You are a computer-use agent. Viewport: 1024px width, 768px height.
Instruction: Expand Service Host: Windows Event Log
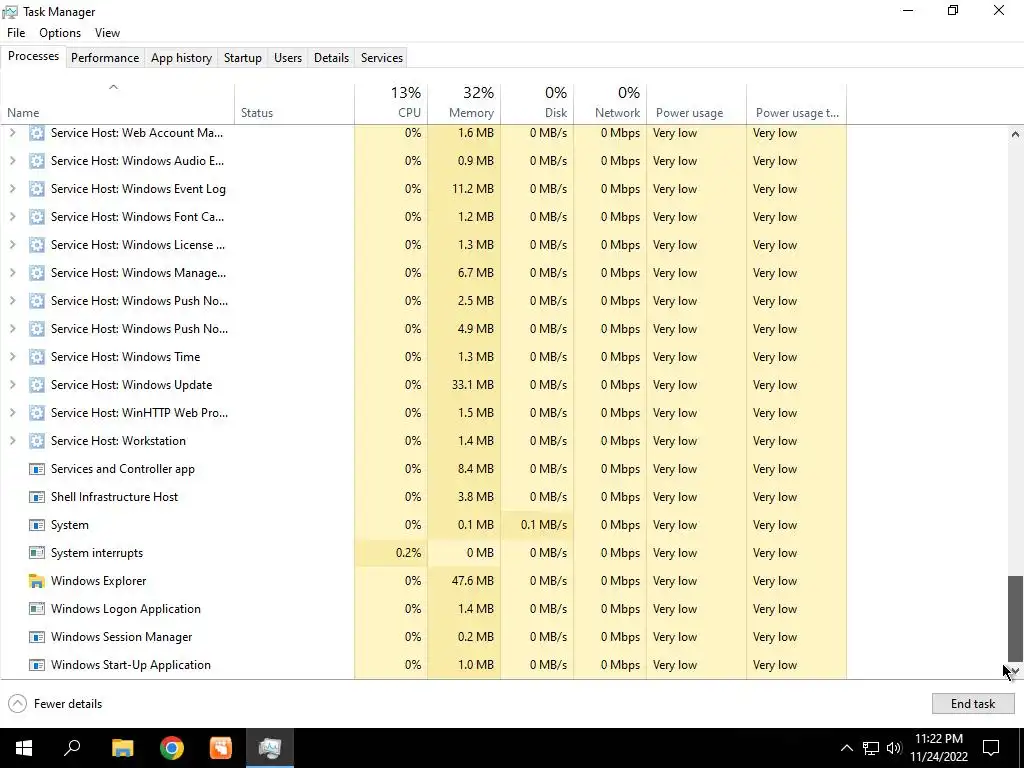point(12,189)
